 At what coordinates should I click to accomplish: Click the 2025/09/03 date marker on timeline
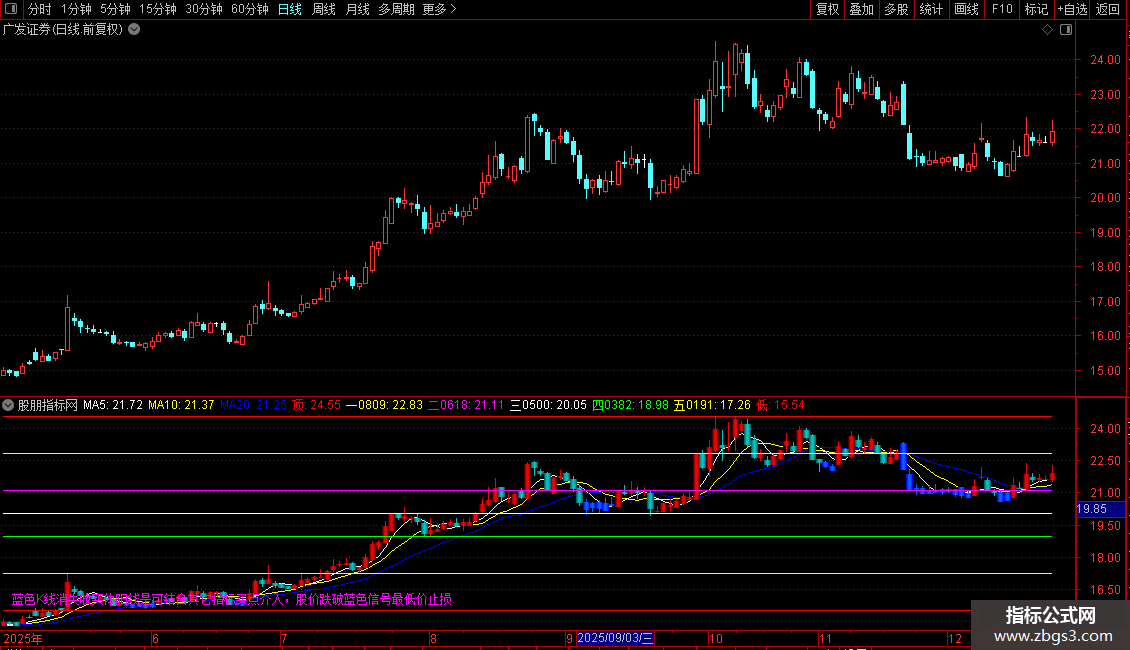pyautogui.click(x=616, y=638)
